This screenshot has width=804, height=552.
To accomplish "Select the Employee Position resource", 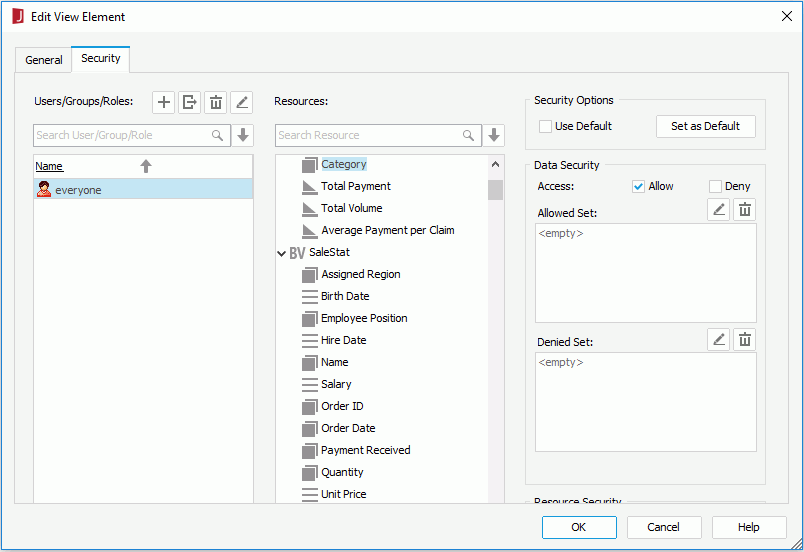I will pos(364,318).
